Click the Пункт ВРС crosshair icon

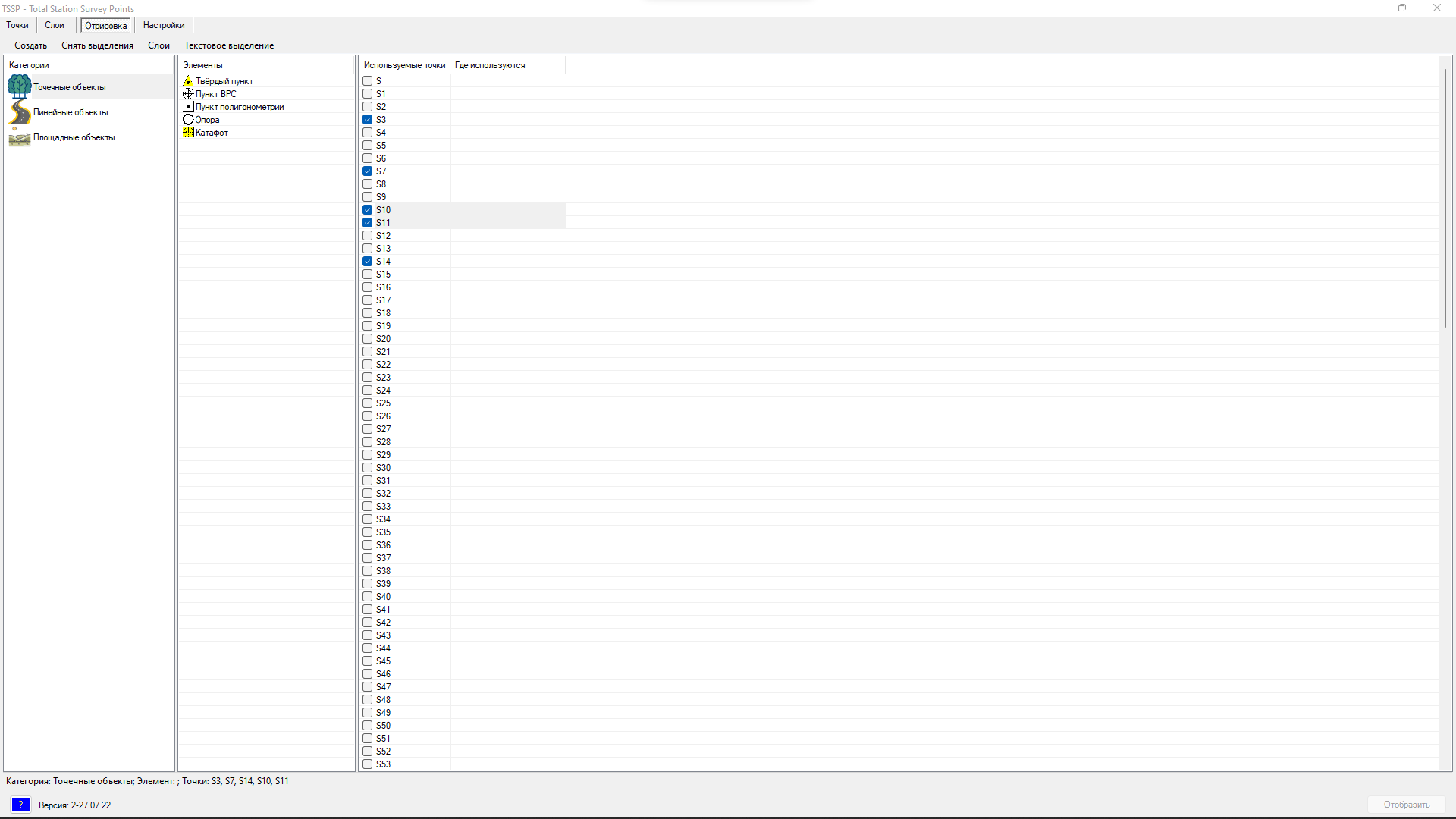(188, 94)
